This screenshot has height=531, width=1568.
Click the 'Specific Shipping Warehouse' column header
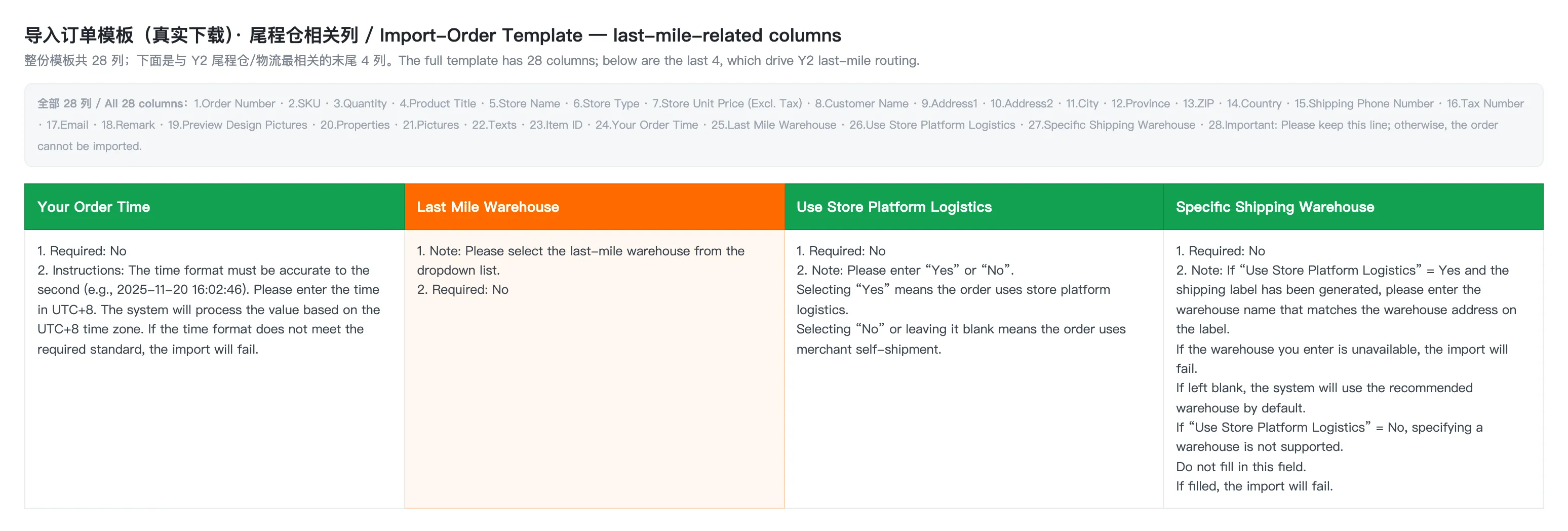click(x=1353, y=206)
